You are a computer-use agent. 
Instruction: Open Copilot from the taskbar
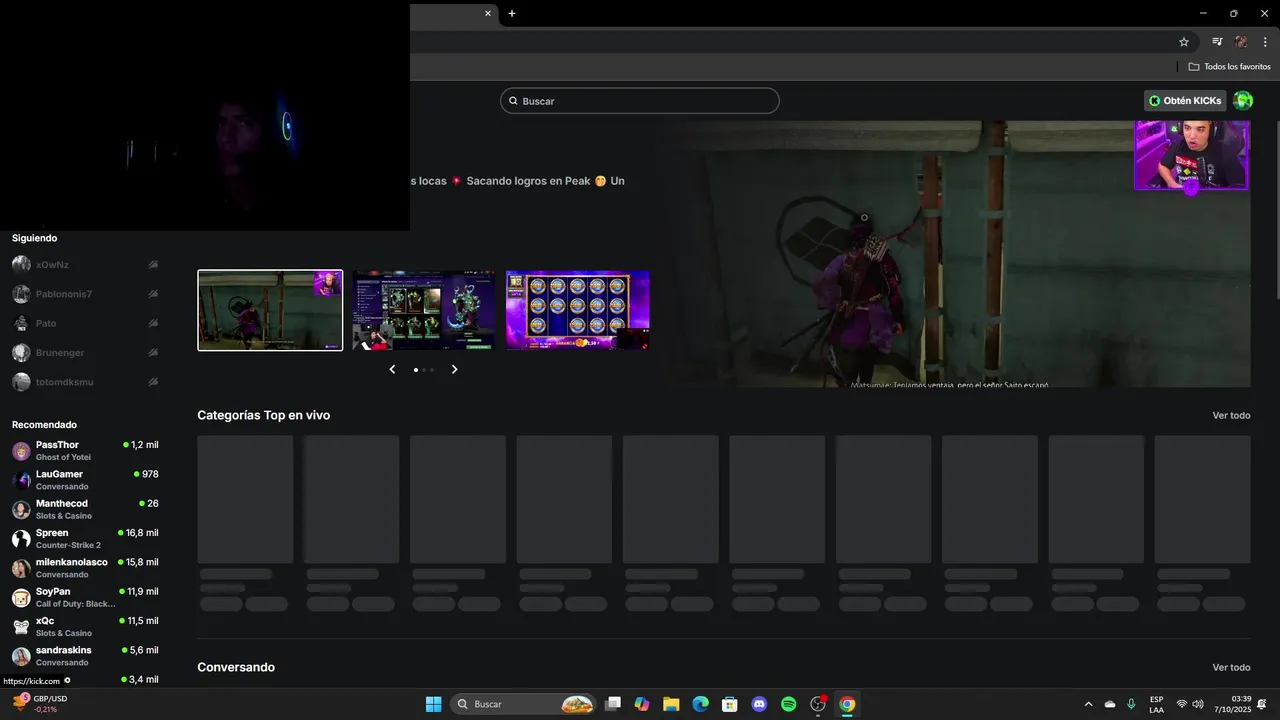[x=642, y=704]
